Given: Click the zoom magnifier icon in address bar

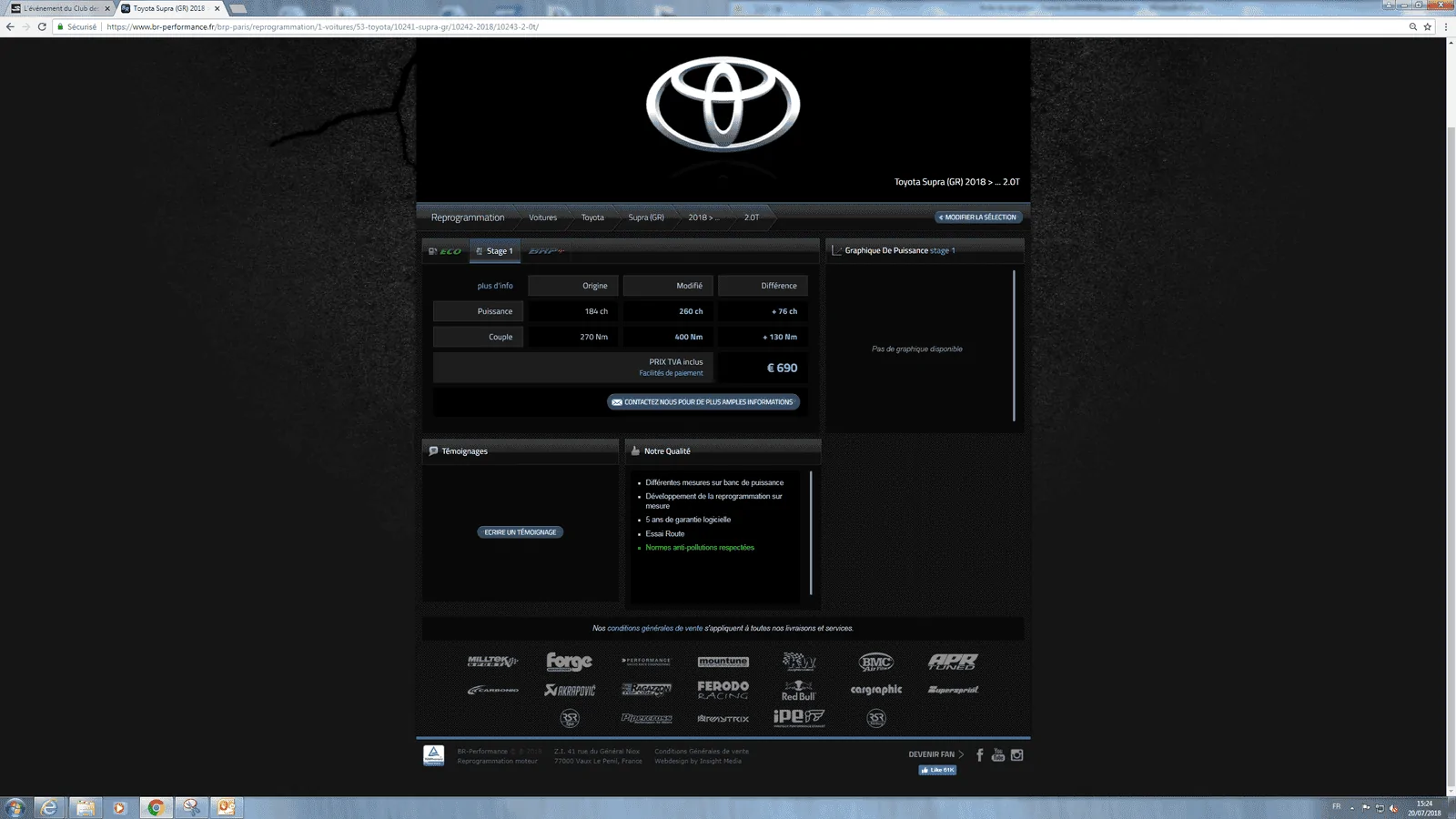Looking at the screenshot, I should (x=1413, y=26).
